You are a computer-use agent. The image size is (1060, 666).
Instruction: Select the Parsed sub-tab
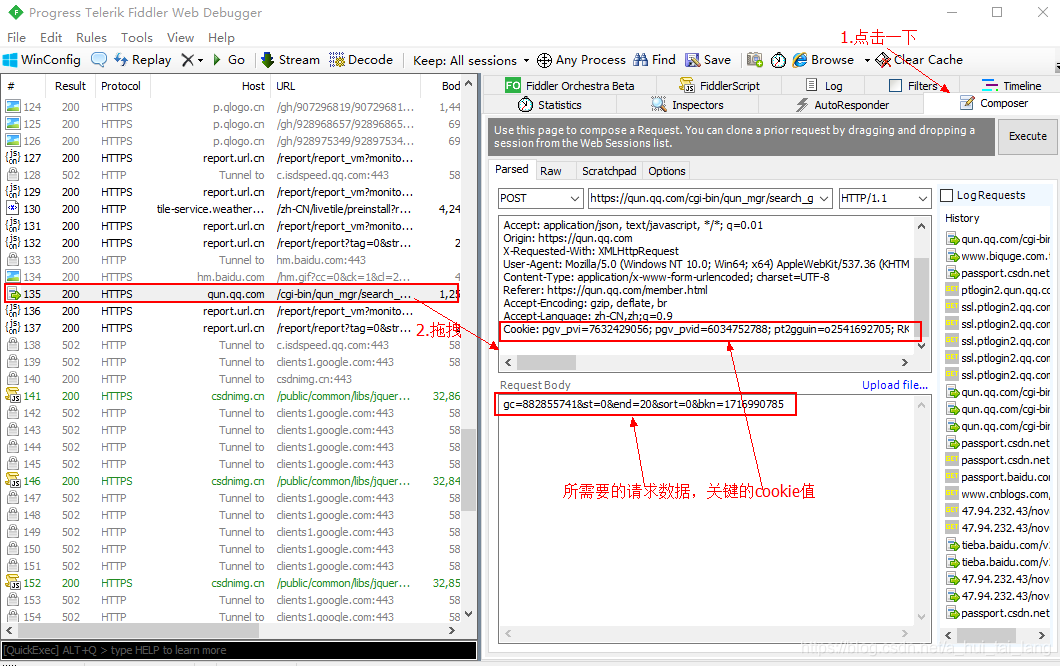coord(512,170)
